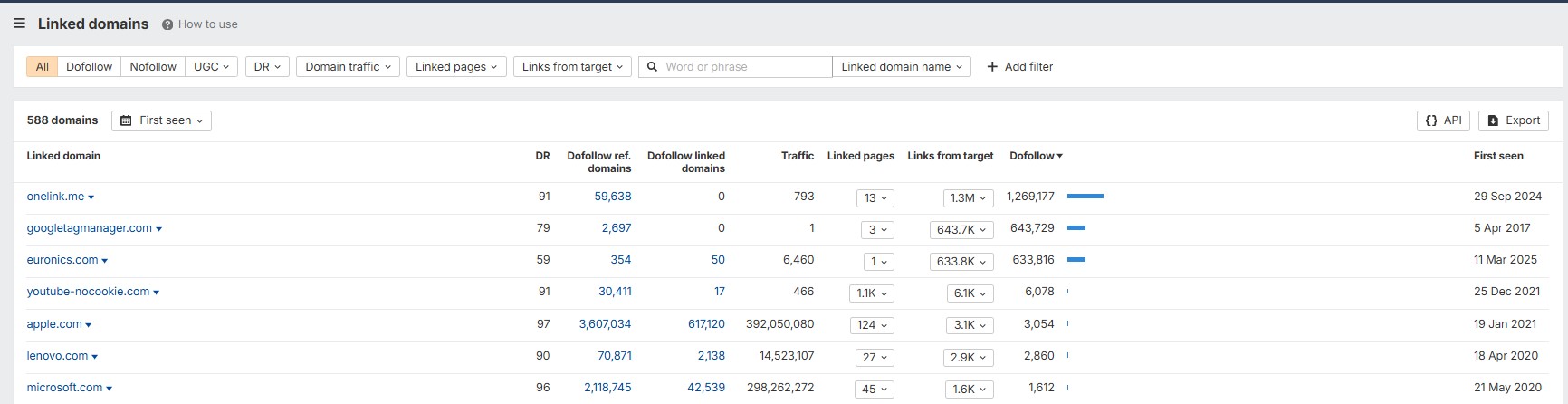1568x404 pixels.
Task: Focus the Word or phrase search field
Action: tap(744, 67)
